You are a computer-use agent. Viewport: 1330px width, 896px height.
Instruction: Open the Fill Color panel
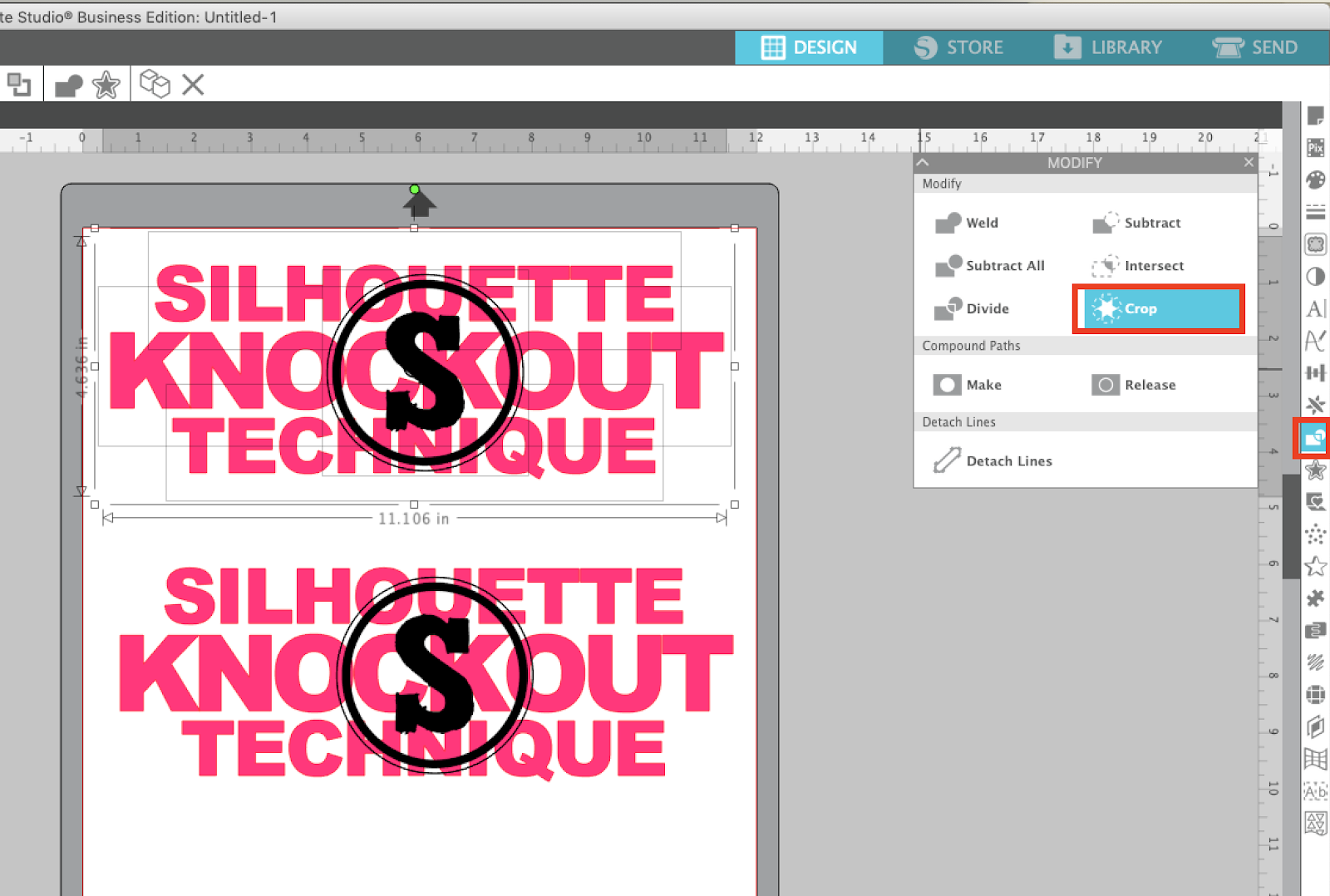coord(1316,180)
